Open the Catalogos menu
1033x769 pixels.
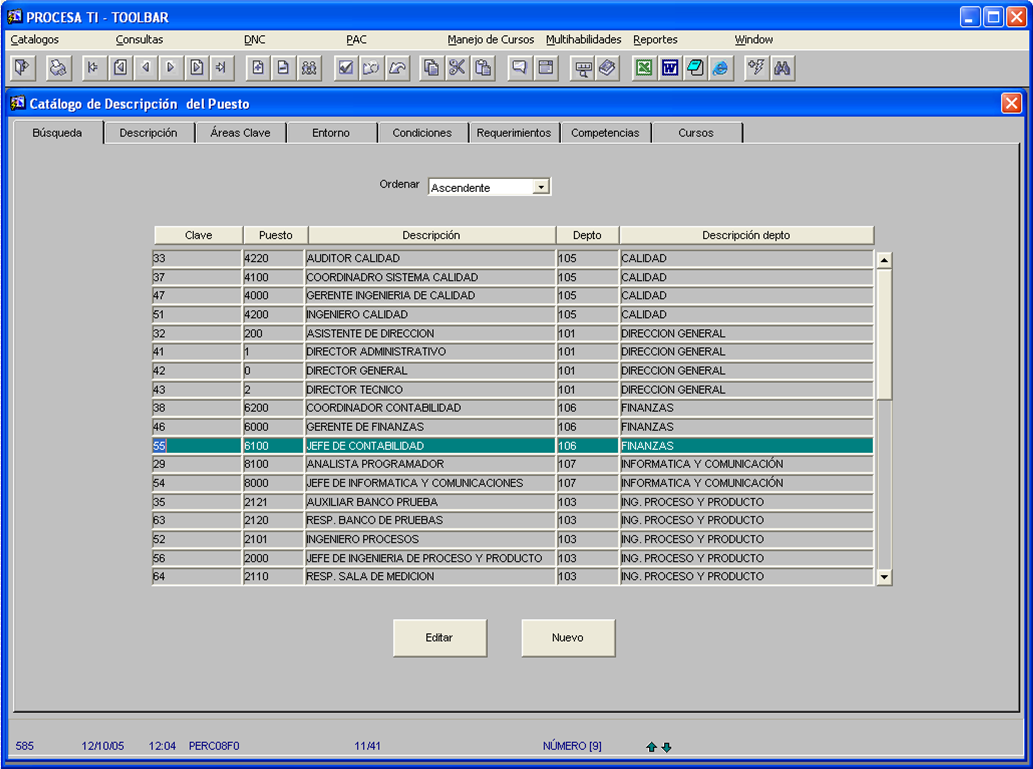[35, 40]
